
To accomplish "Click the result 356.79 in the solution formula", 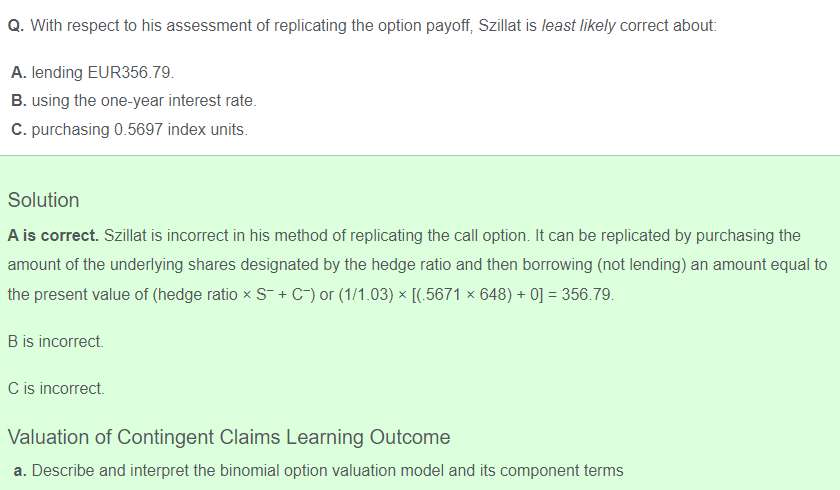I will 587,295.
